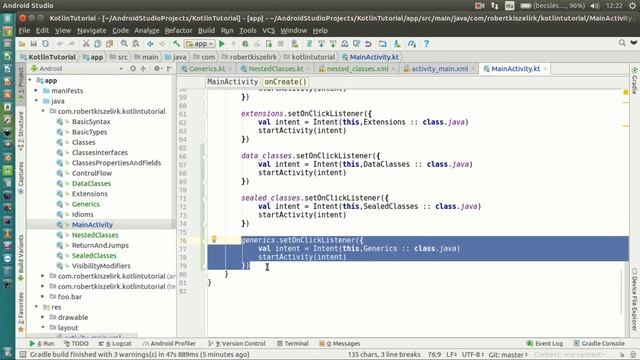Image resolution: width=640 pixels, height=360 pixels.
Task: Click the onCreate() breadcrumb
Action: 285,82
